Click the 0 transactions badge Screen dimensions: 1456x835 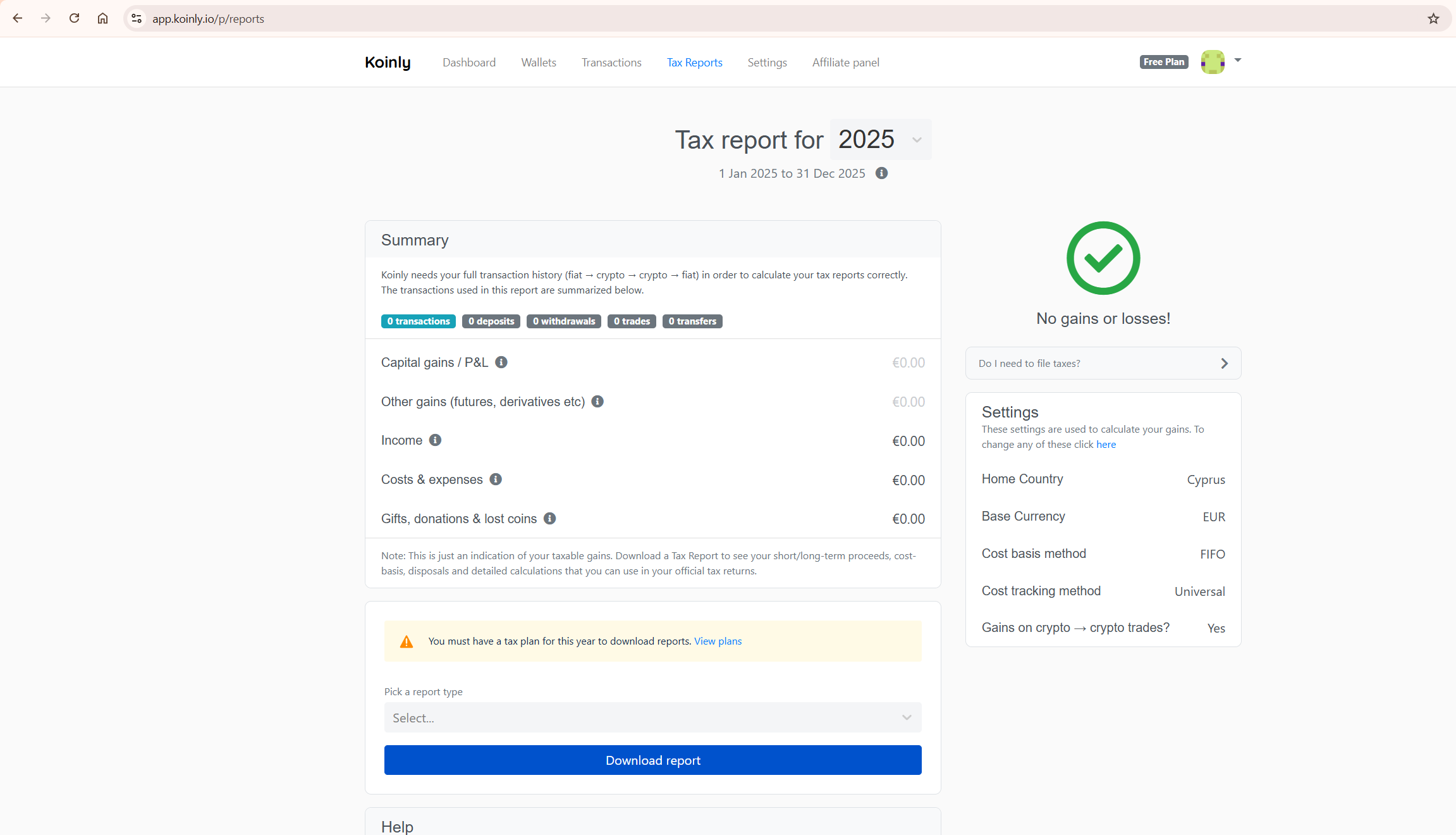418,321
